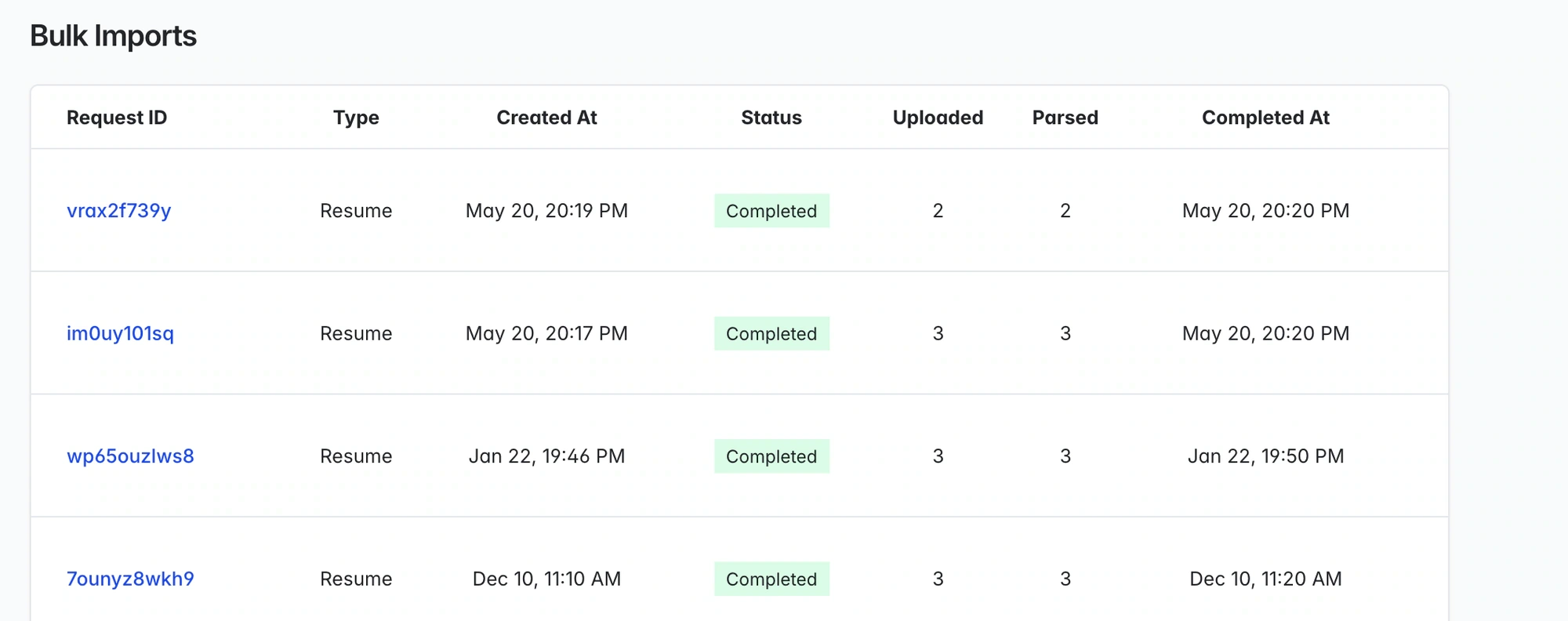Screen dimensions: 1568x621
Task: Select the Completed status badge for 7ounyz8wkh9
Action: tap(771, 579)
